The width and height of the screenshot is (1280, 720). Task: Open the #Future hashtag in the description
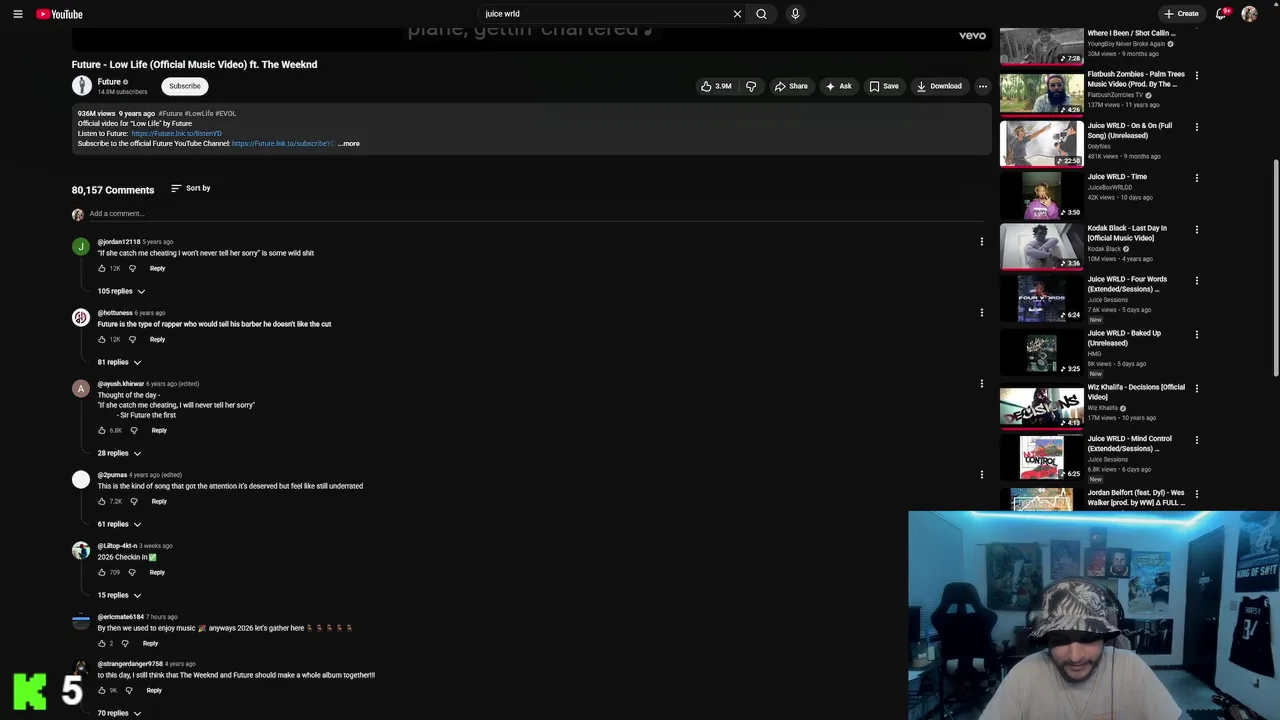point(170,114)
